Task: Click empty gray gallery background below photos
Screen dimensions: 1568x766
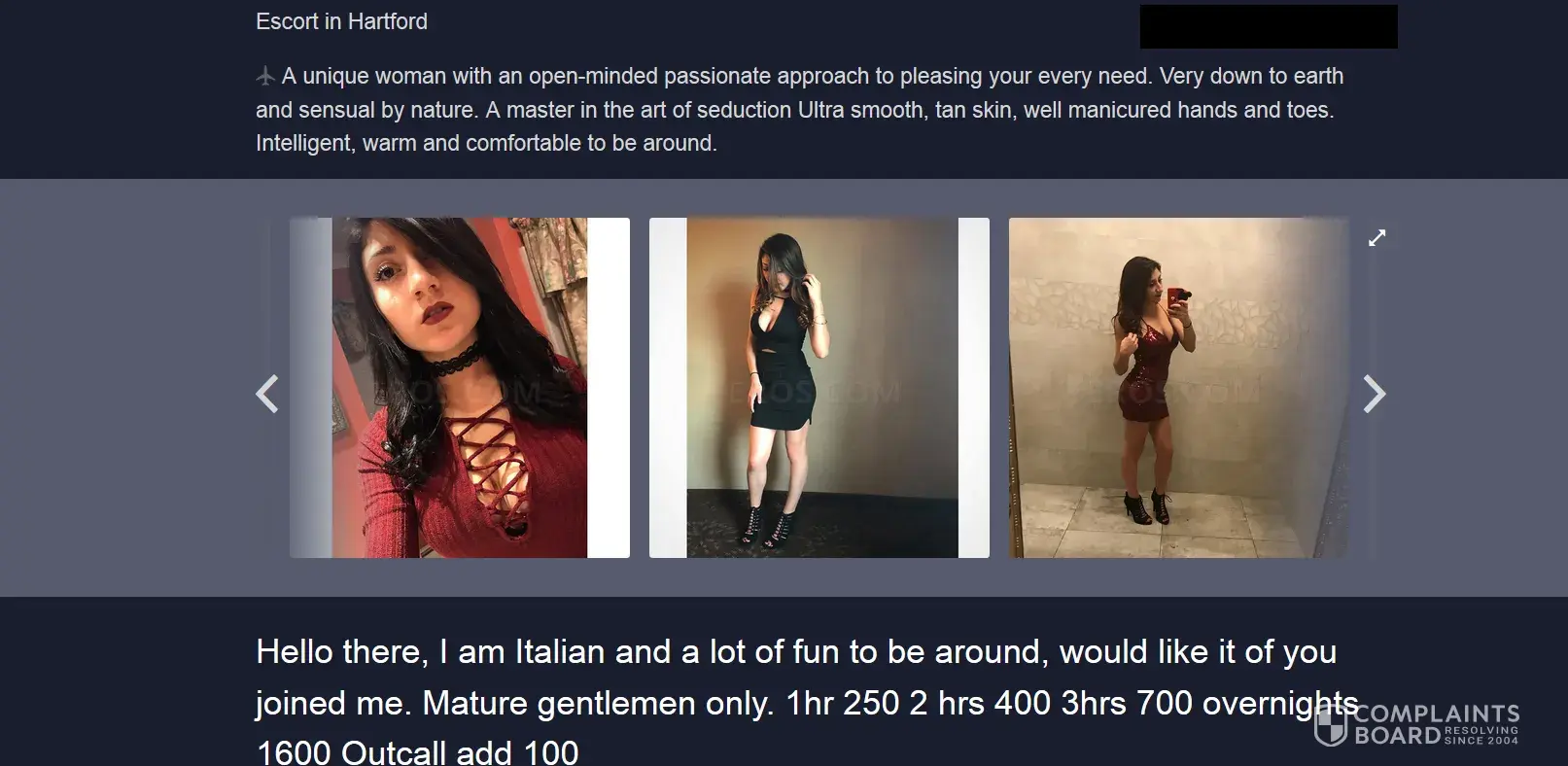Action: [x=784, y=577]
